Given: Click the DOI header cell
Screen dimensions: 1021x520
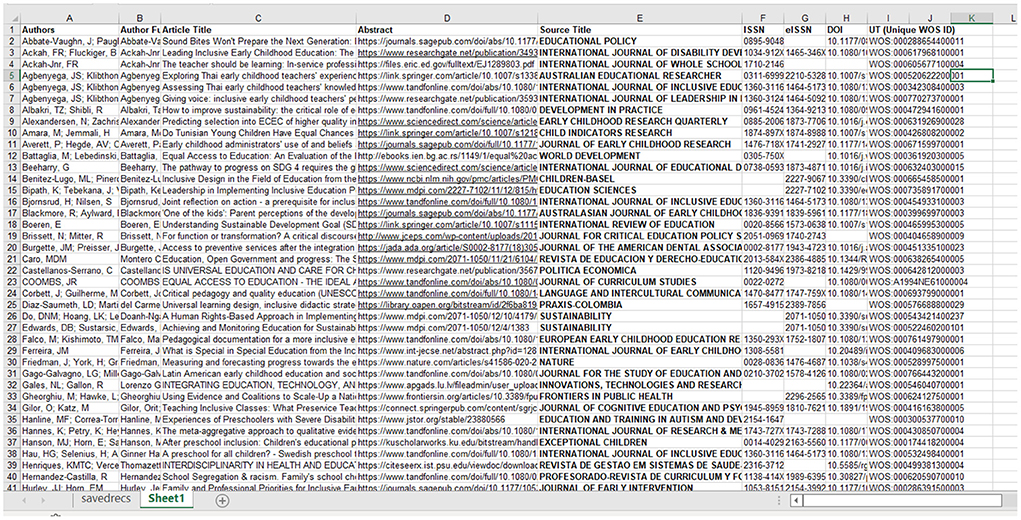Looking at the screenshot, I should pyautogui.click(x=846, y=30).
